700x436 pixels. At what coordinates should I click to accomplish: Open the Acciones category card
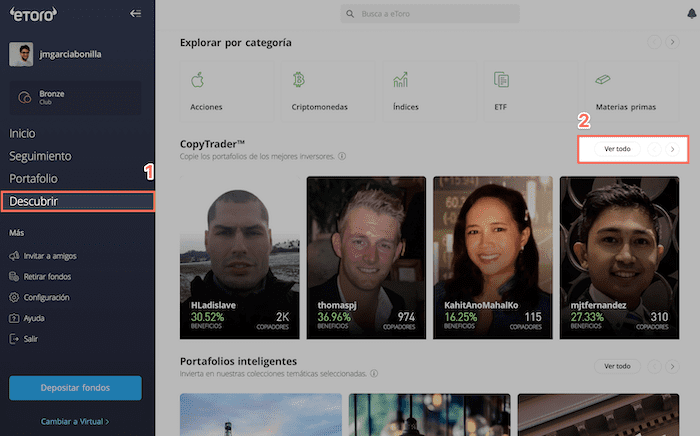(226, 91)
